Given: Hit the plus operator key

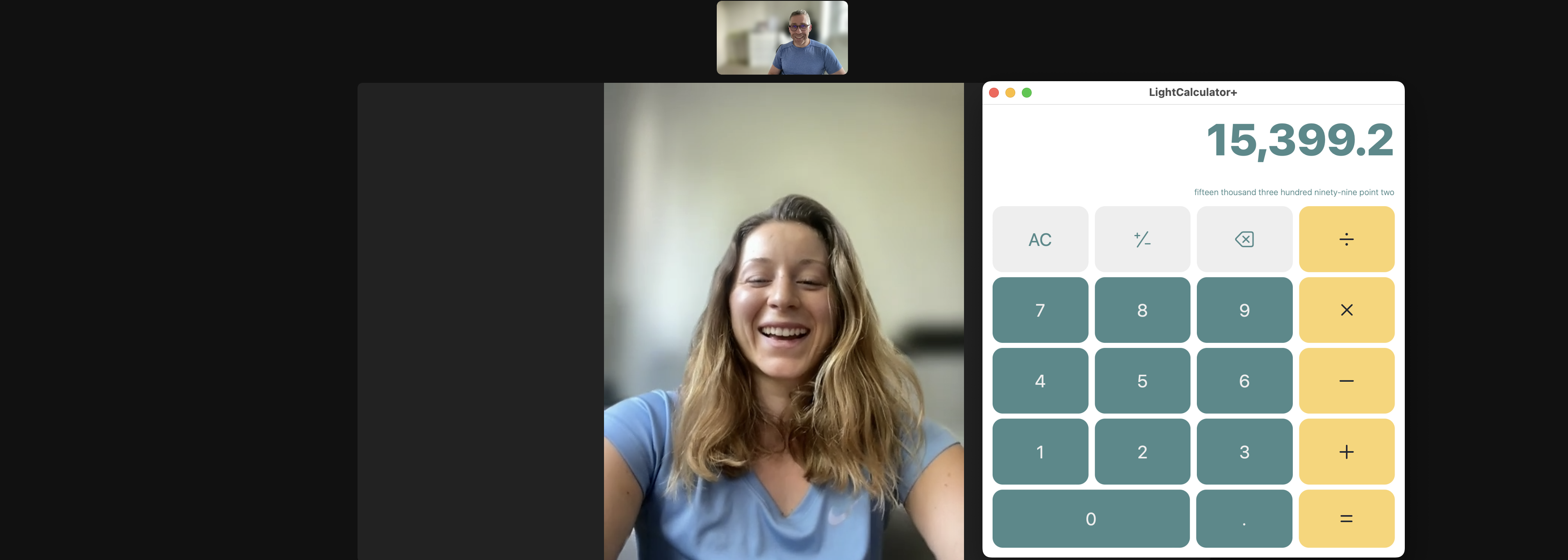Looking at the screenshot, I should tap(1347, 452).
